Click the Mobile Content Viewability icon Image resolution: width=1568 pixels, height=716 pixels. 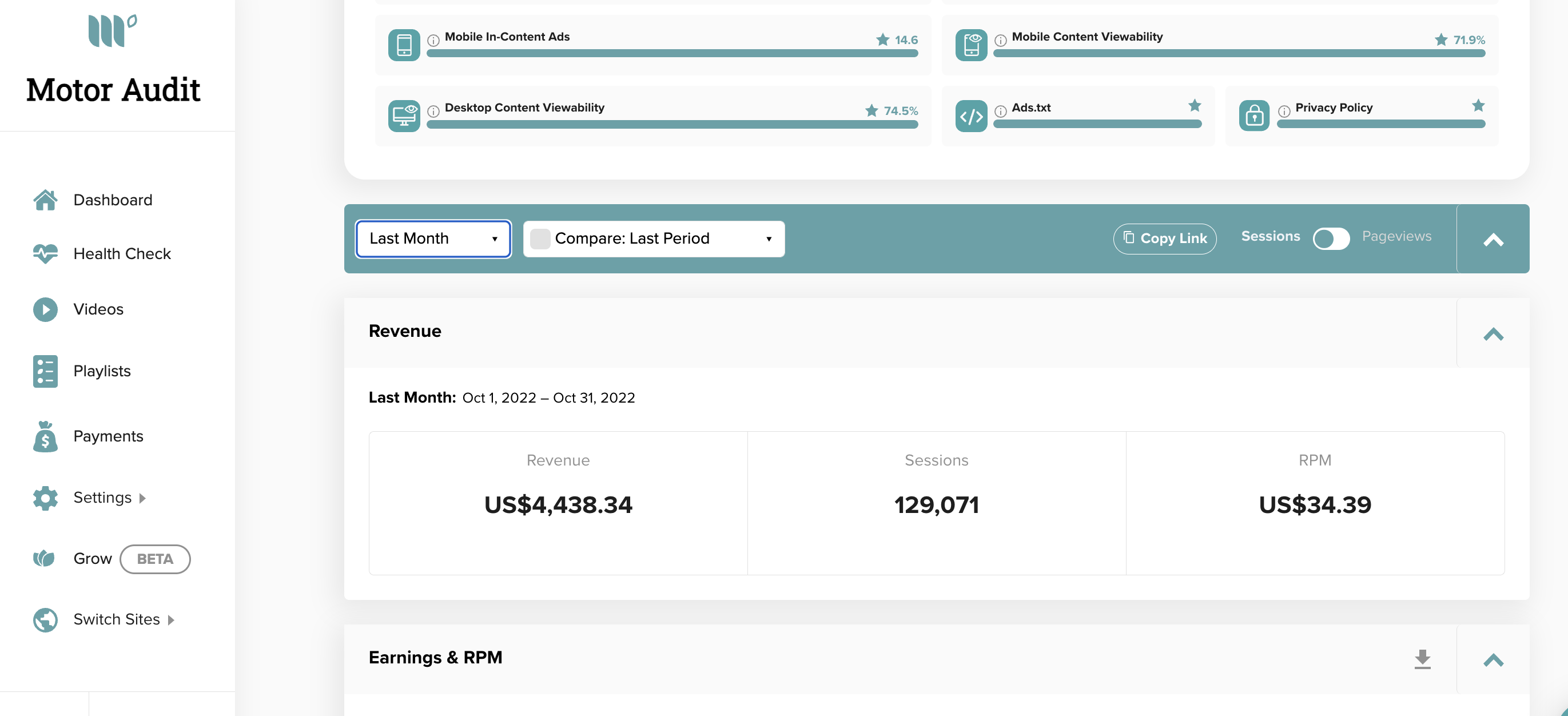point(972,45)
